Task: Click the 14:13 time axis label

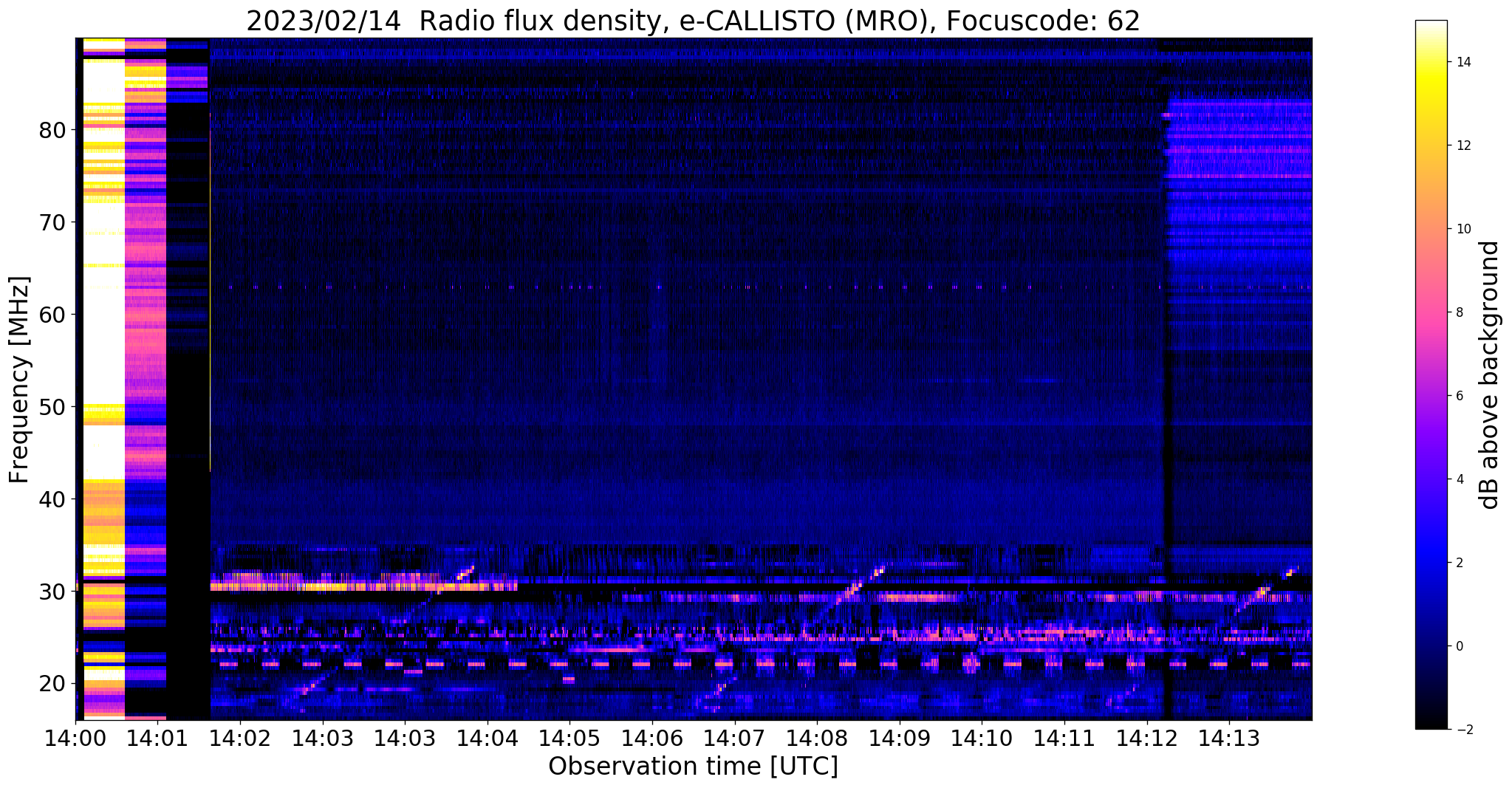Action: pyautogui.click(x=1229, y=737)
